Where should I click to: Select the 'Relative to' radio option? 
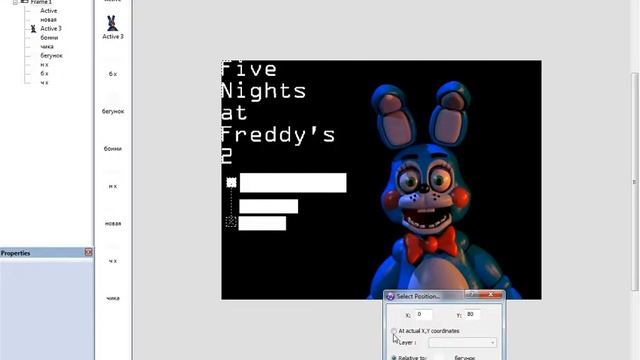click(x=394, y=358)
